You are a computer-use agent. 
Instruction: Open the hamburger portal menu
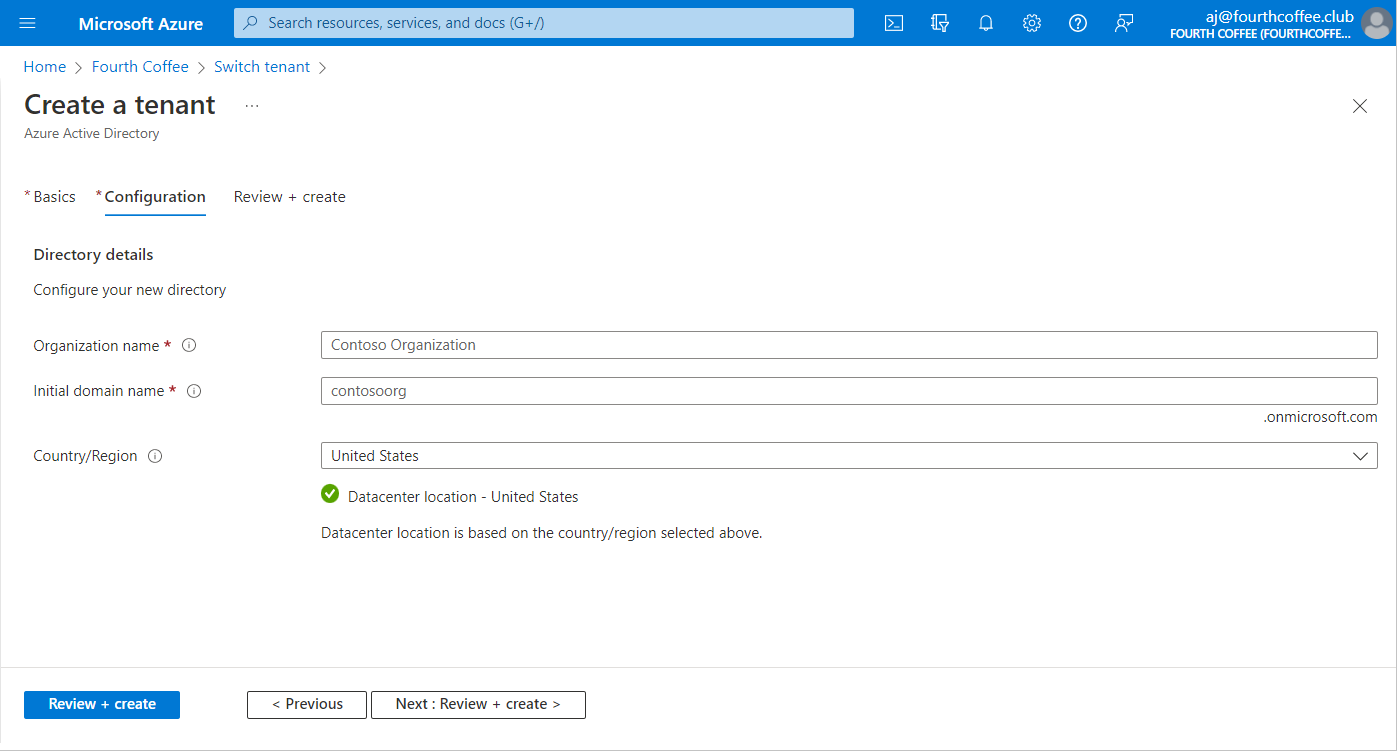click(x=27, y=23)
